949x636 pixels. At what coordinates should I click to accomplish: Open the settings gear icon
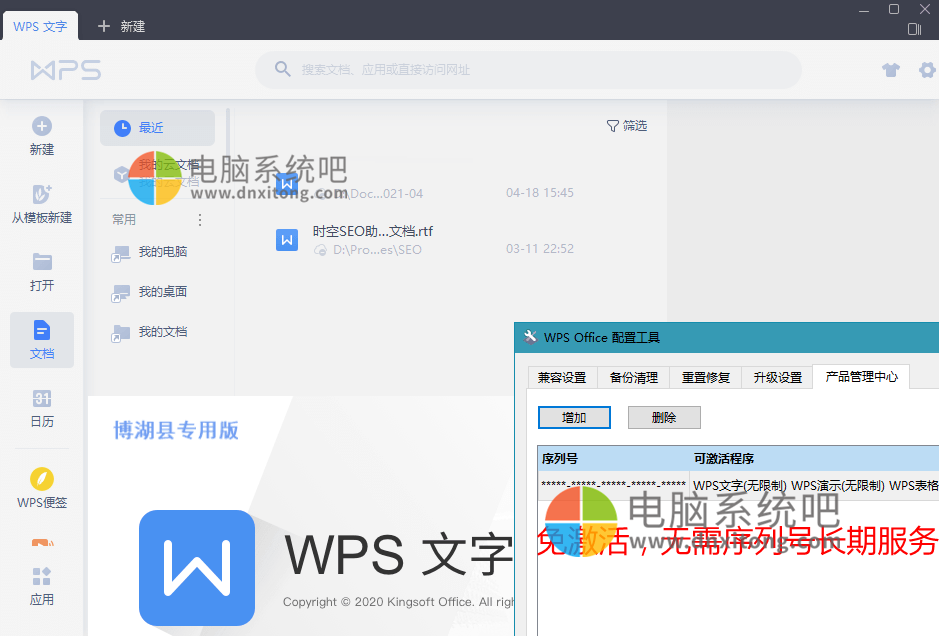pyautogui.click(x=927, y=70)
